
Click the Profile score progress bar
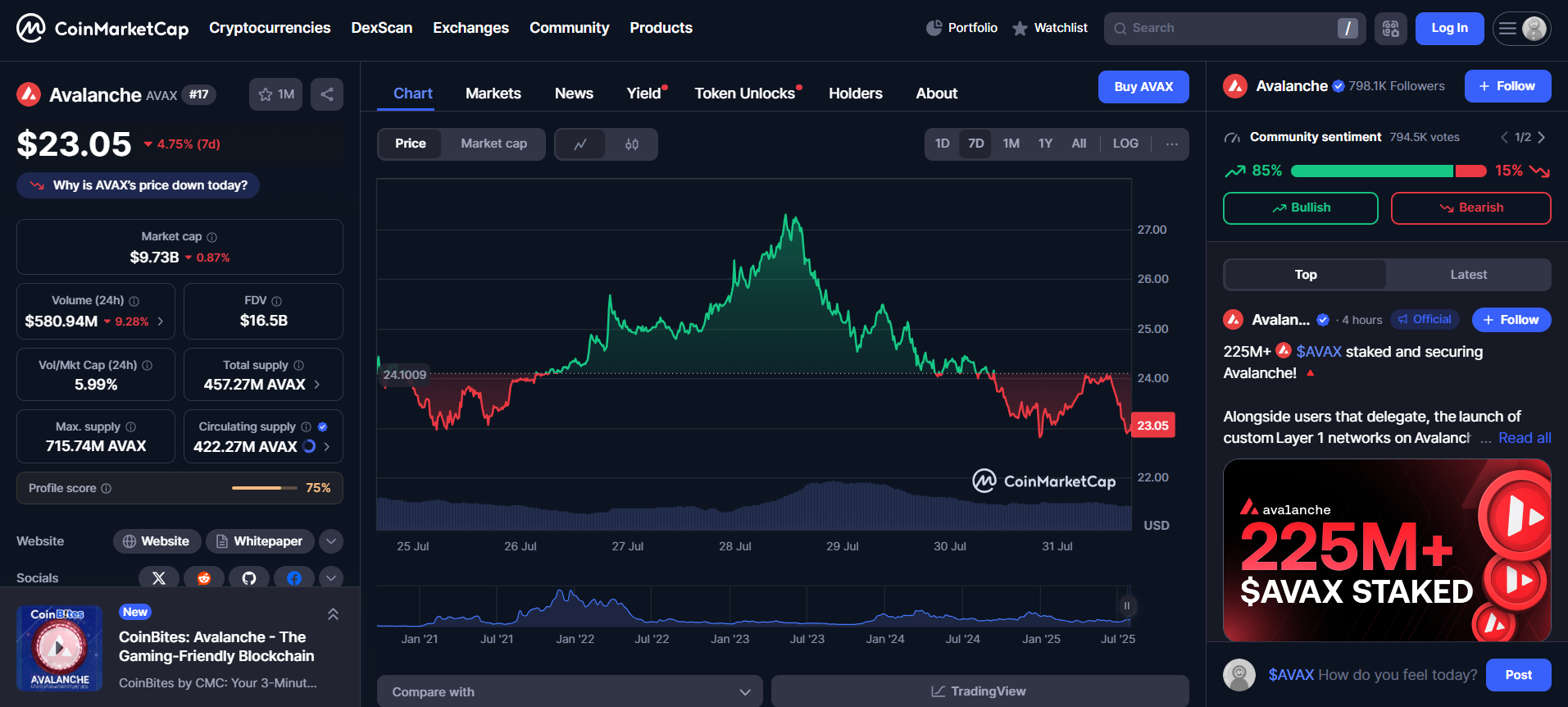click(264, 488)
